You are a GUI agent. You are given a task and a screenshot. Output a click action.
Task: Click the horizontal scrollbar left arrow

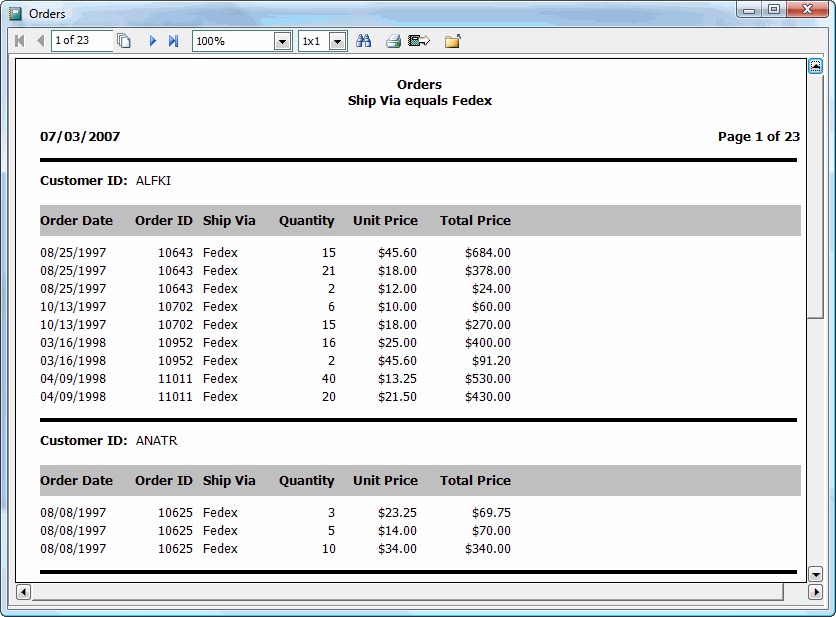click(22, 592)
